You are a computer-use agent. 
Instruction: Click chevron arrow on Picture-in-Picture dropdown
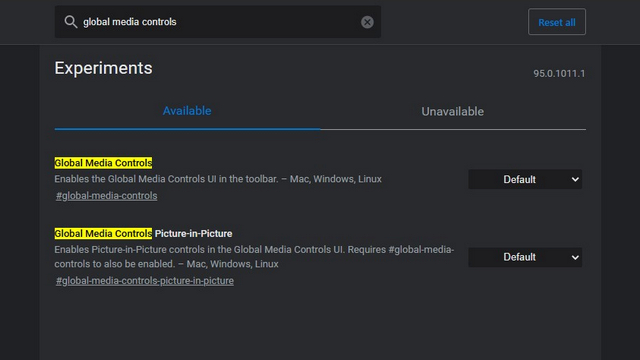coord(575,257)
